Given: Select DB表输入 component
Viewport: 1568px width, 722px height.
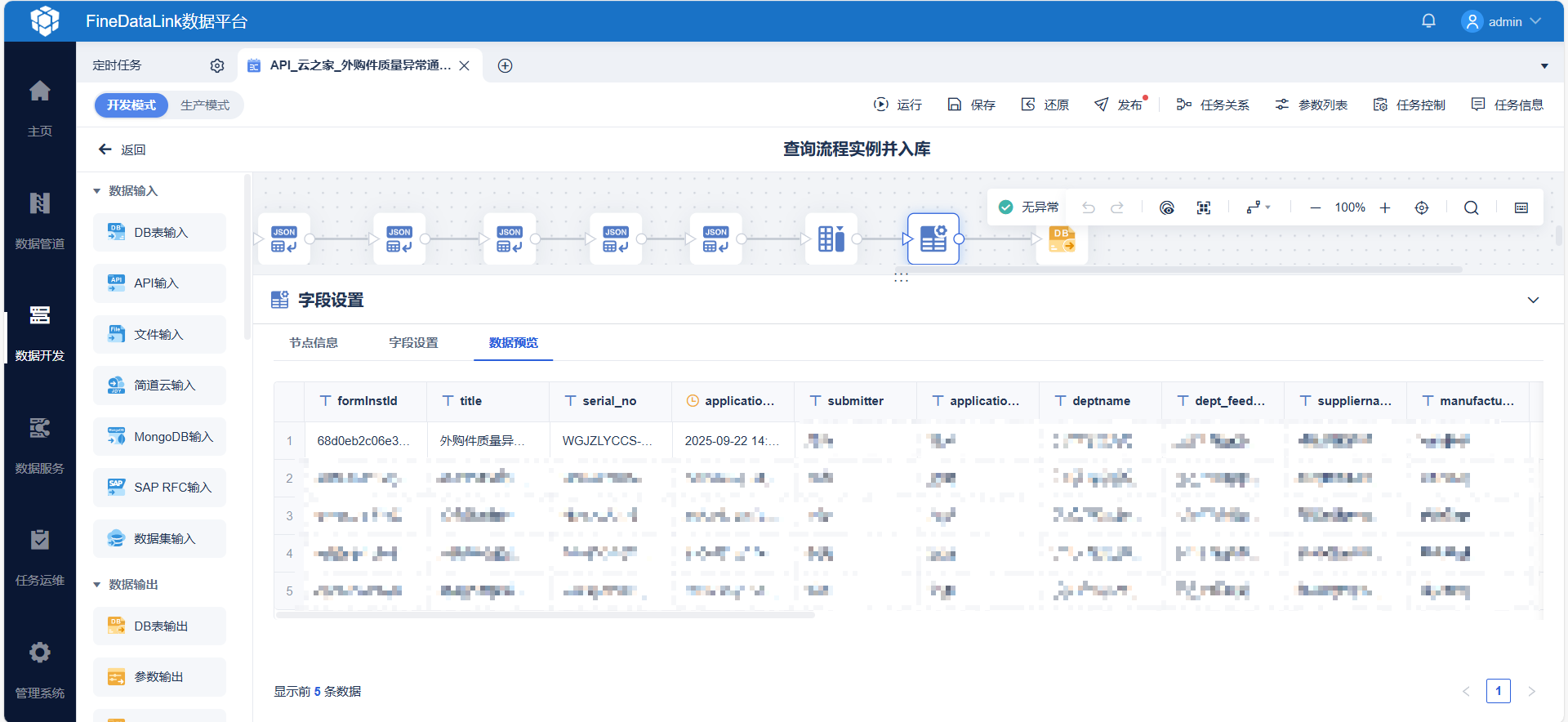Looking at the screenshot, I should pyautogui.click(x=159, y=233).
